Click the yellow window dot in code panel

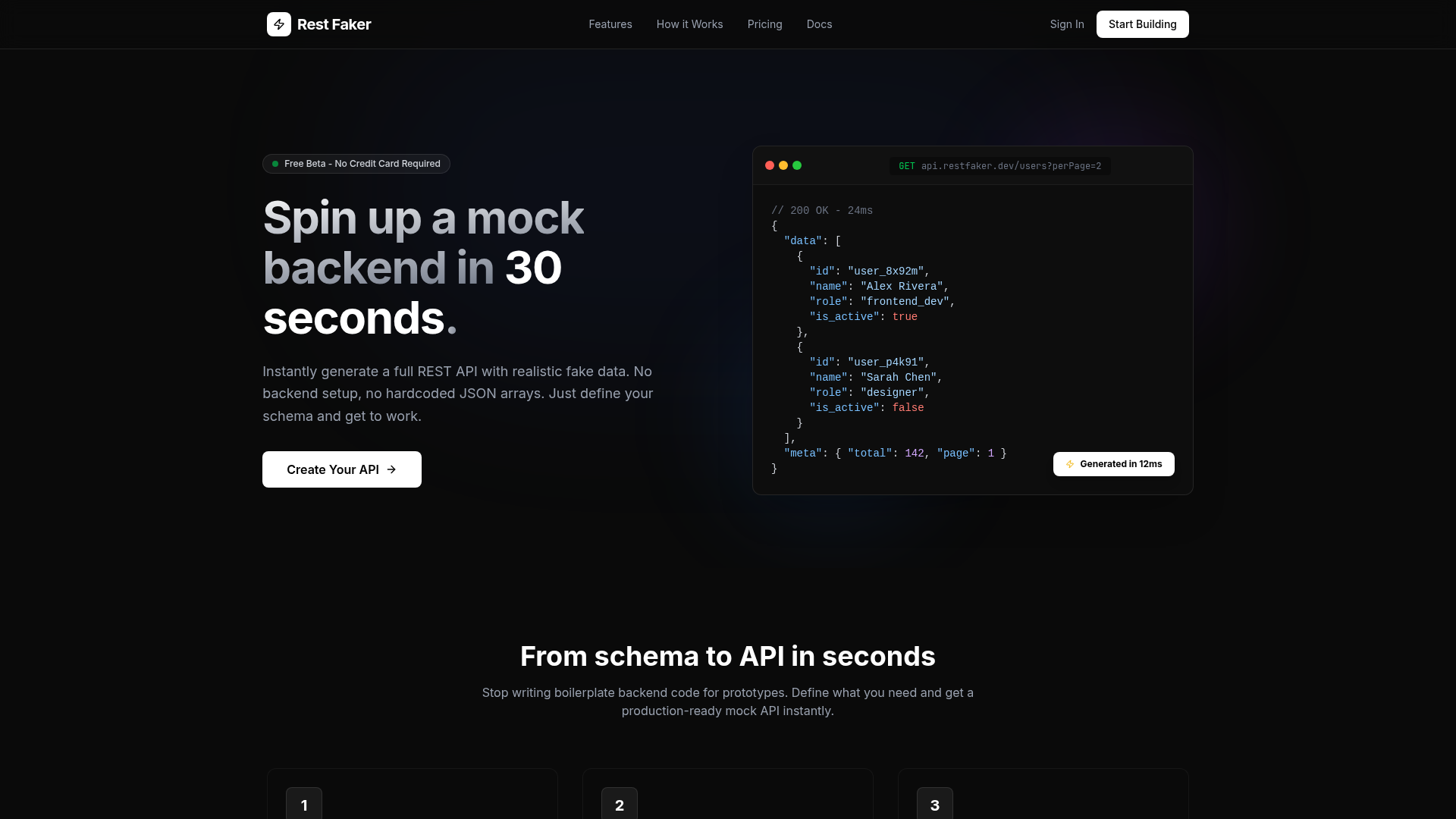coord(783,165)
